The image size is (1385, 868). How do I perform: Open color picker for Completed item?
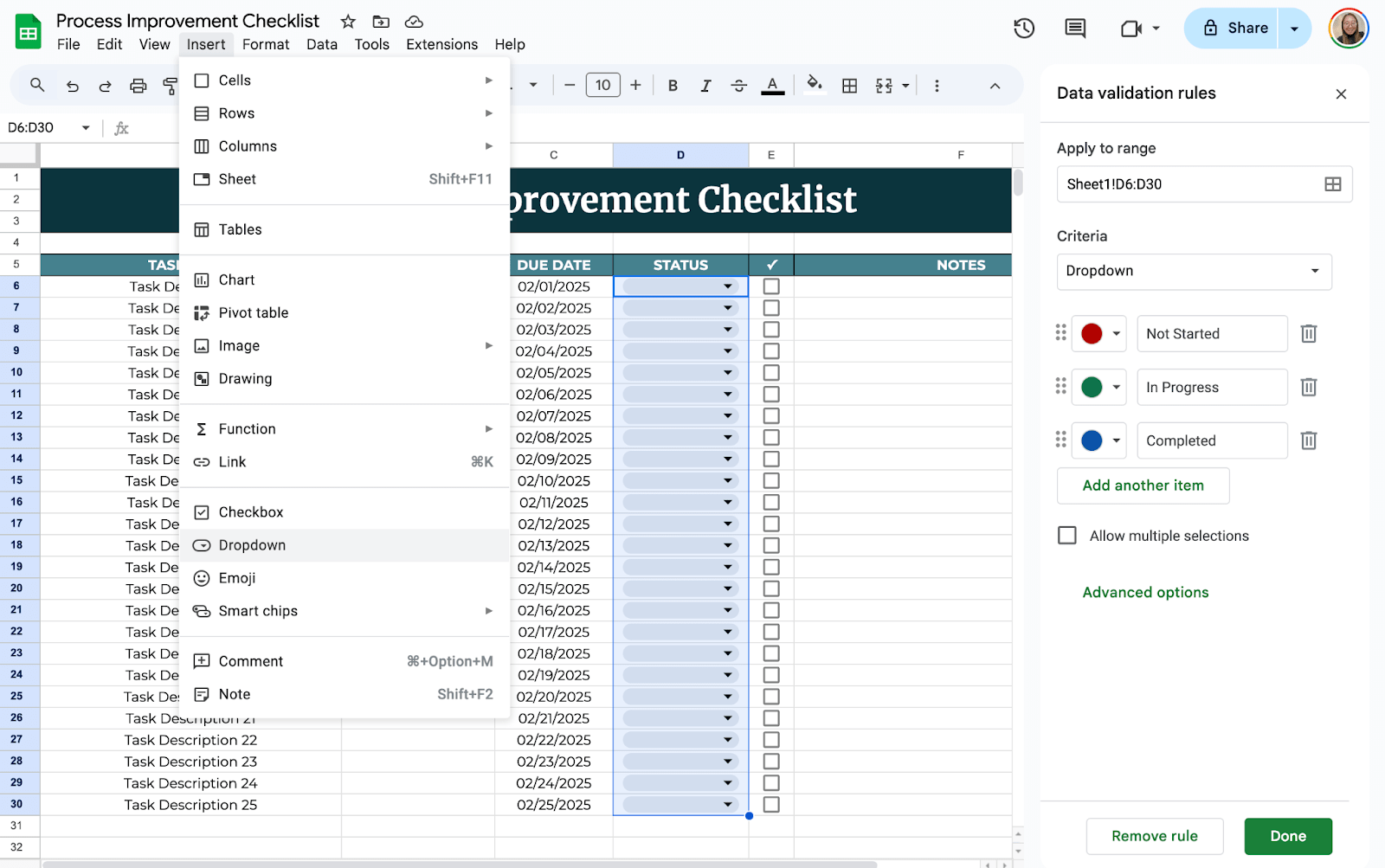(1098, 441)
